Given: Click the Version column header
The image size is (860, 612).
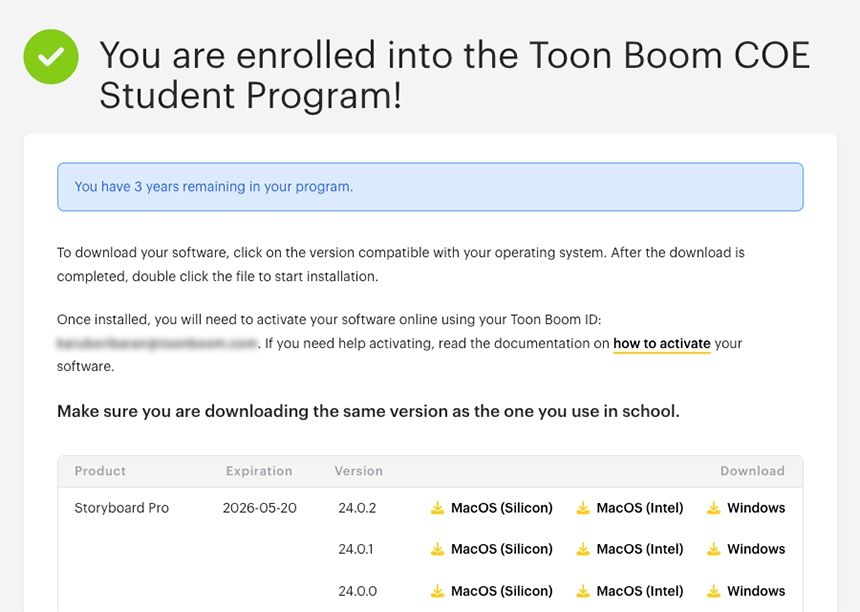Looking at the screenshot, I should pyautogui.click(x=358, y=471).
